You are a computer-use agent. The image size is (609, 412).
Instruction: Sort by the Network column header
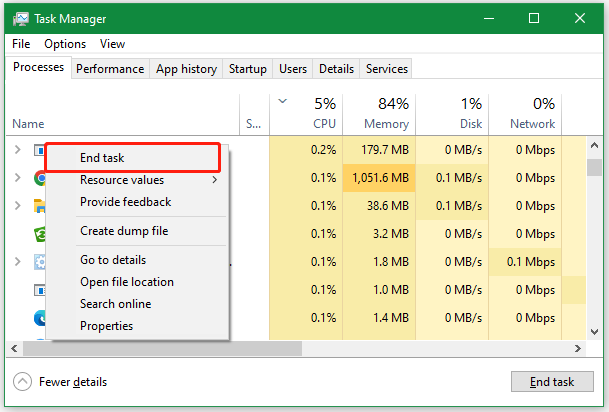(x=525, y=115)
